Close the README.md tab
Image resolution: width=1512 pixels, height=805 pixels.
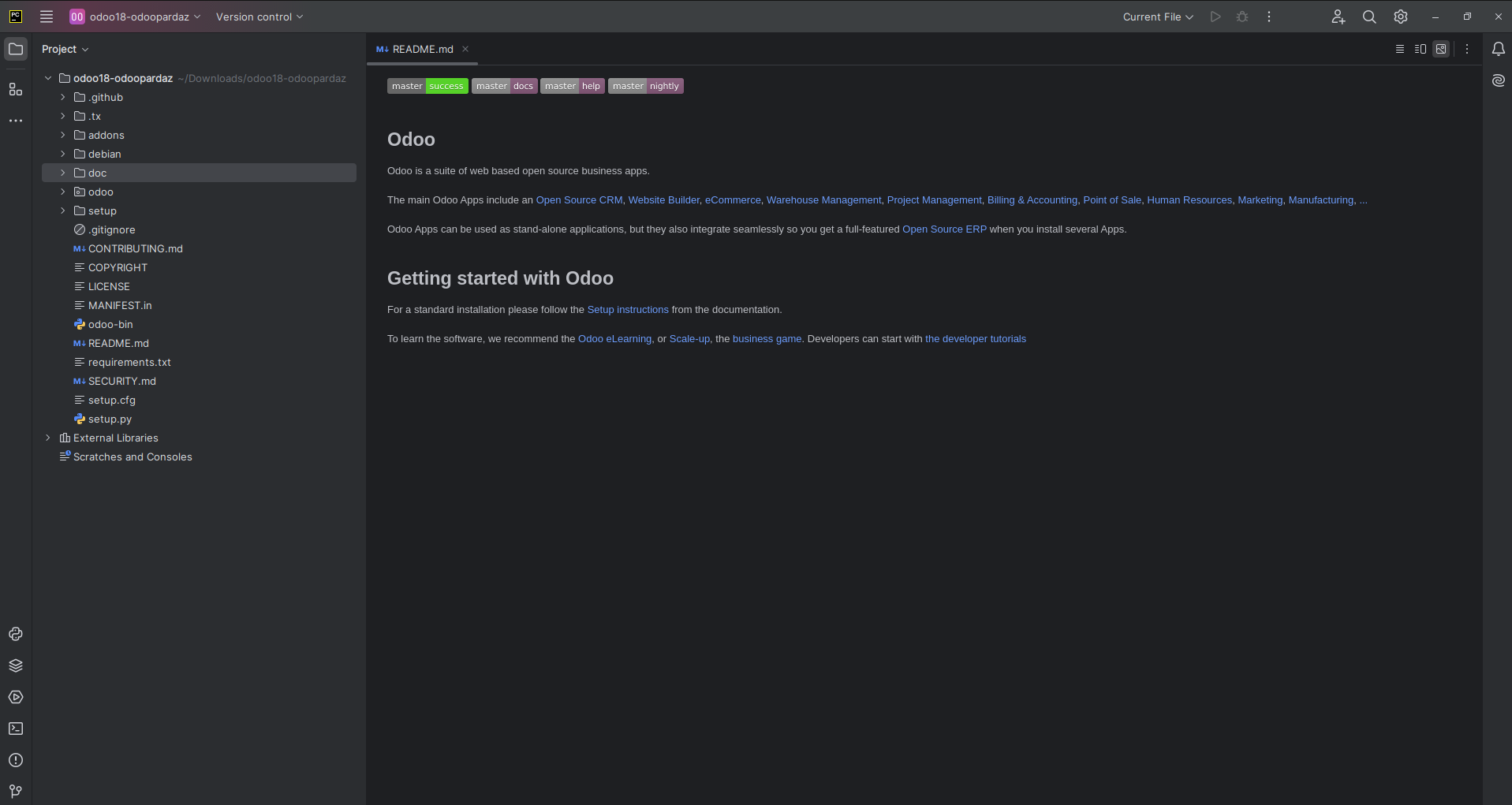point(465,49)
